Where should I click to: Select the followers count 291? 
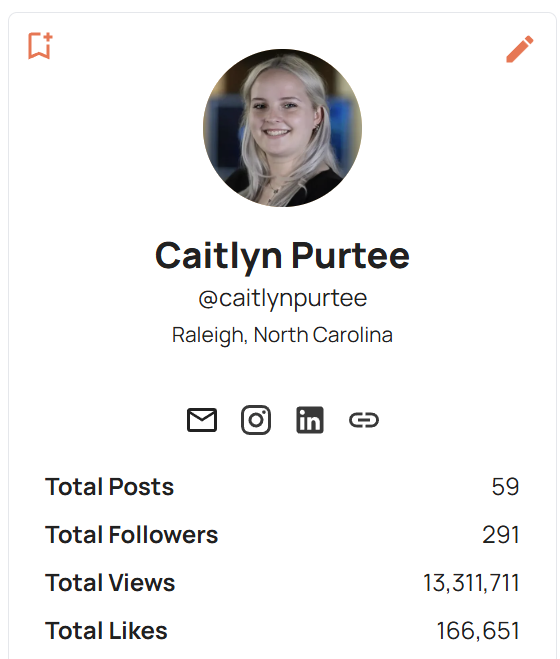501,535
